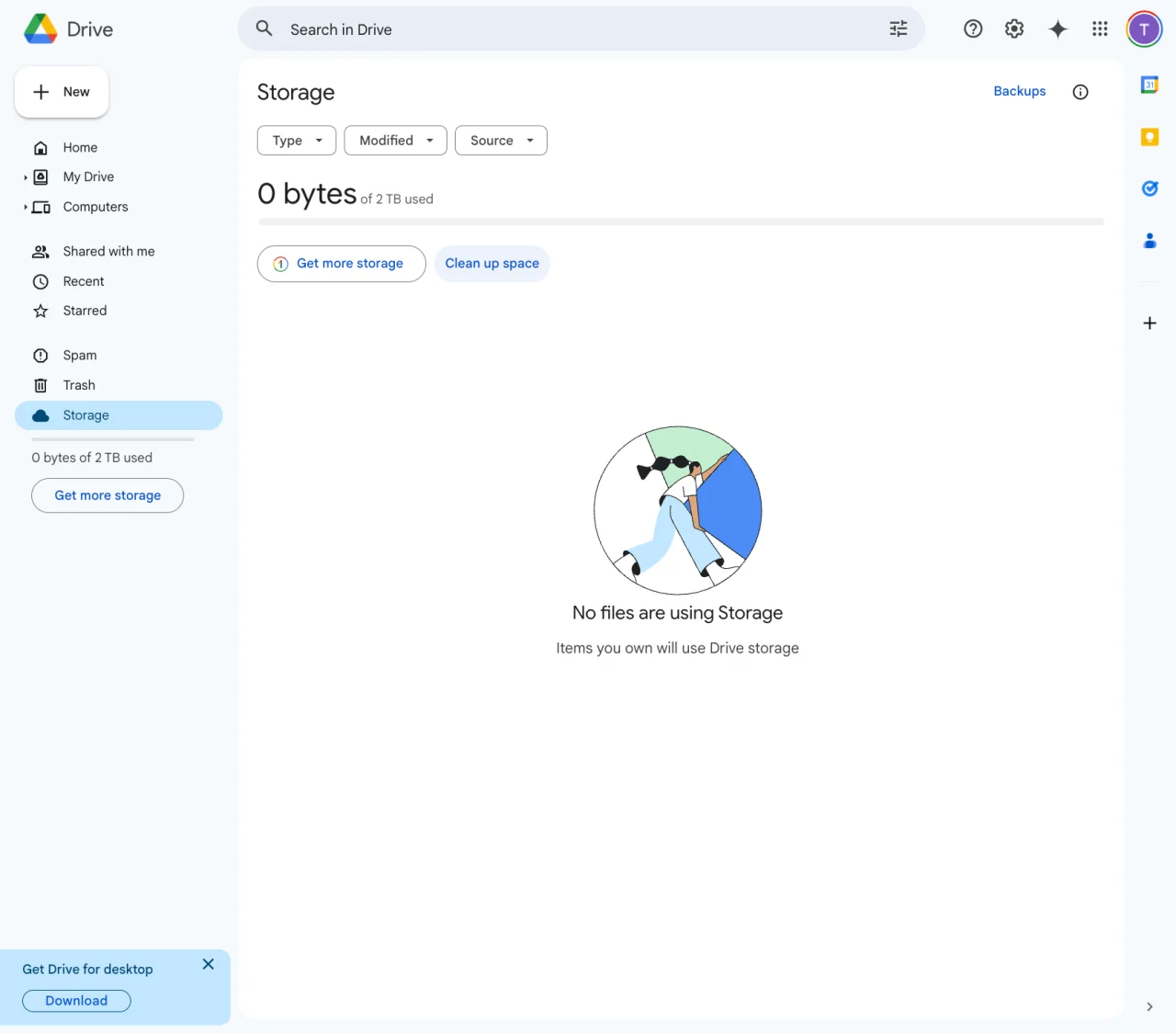Close the Get Drive for desktop banner

pos(209,964)
